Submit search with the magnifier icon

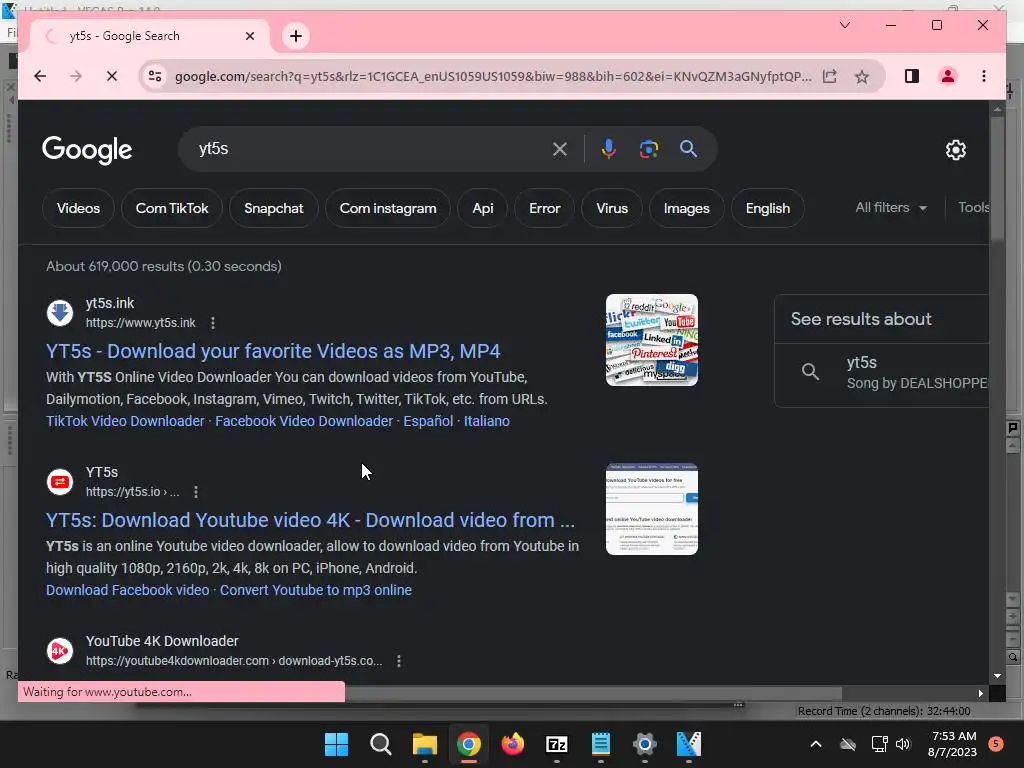(x=688, y=149)
